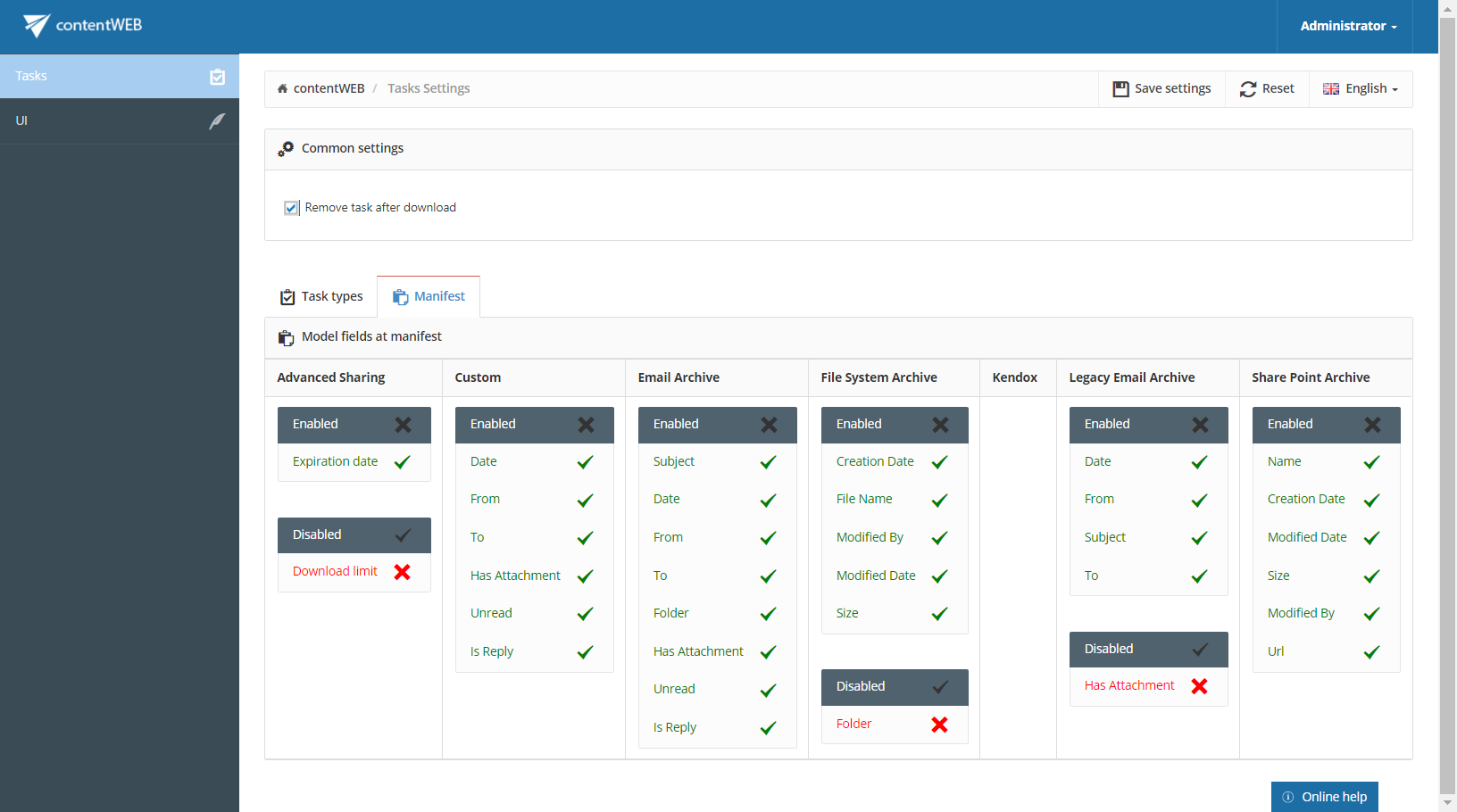Viewport: 1457px width, 812px height.
Task: Enable all File System Archive disabled fields
Action: 940,687
